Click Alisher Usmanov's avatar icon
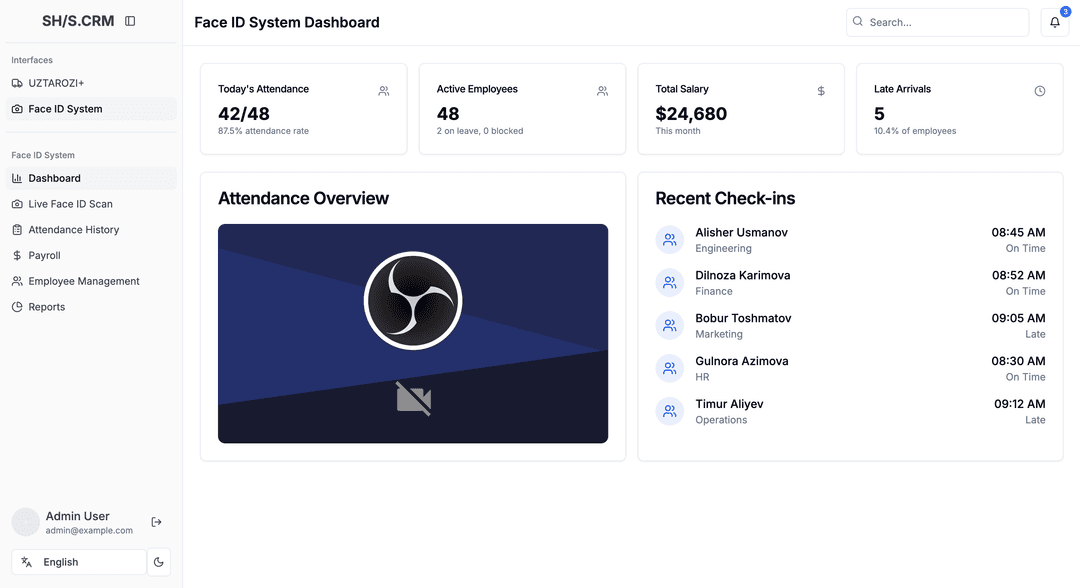 pos(669,240)
